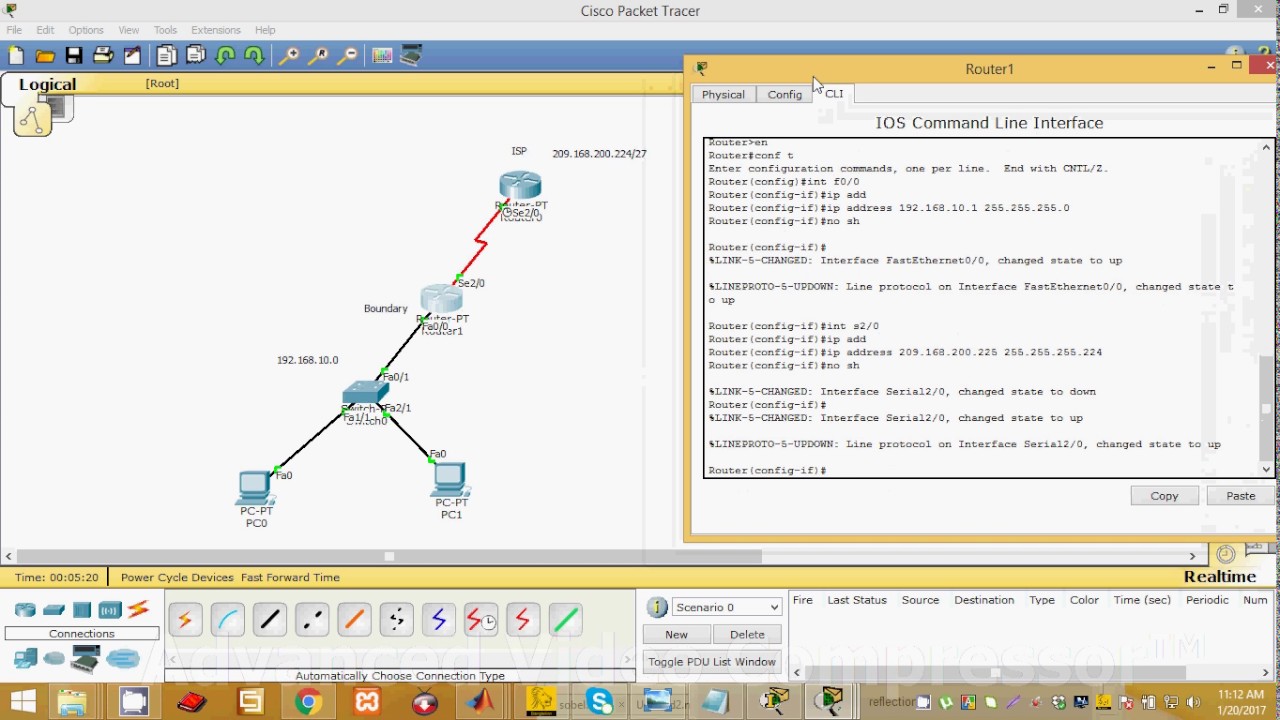Click Fast Forward Time
The image size is (1280, 720).
(290, 577)
